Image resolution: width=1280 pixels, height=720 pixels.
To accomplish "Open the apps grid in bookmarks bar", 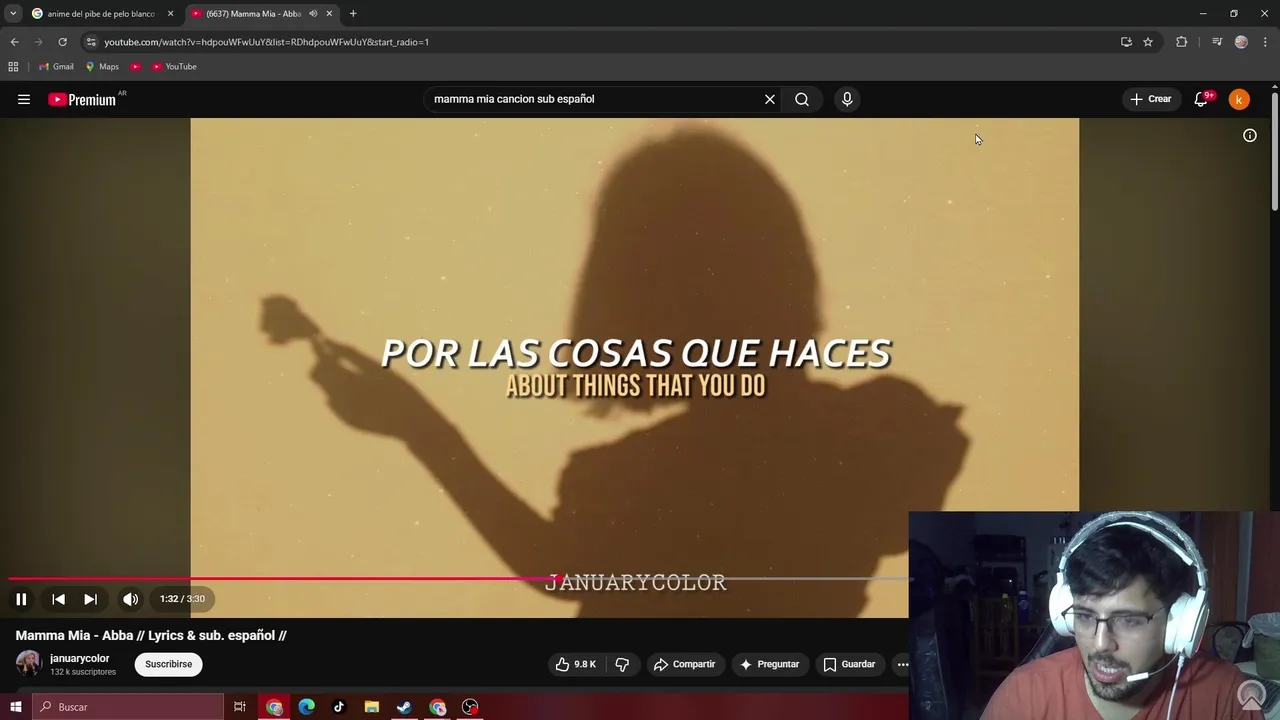I will click(13, 67).
